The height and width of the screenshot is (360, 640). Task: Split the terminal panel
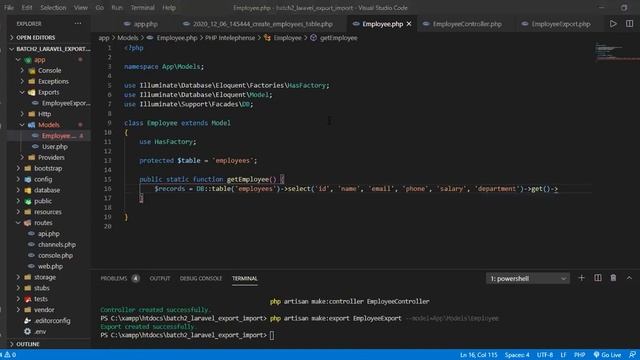pos(598,278)
